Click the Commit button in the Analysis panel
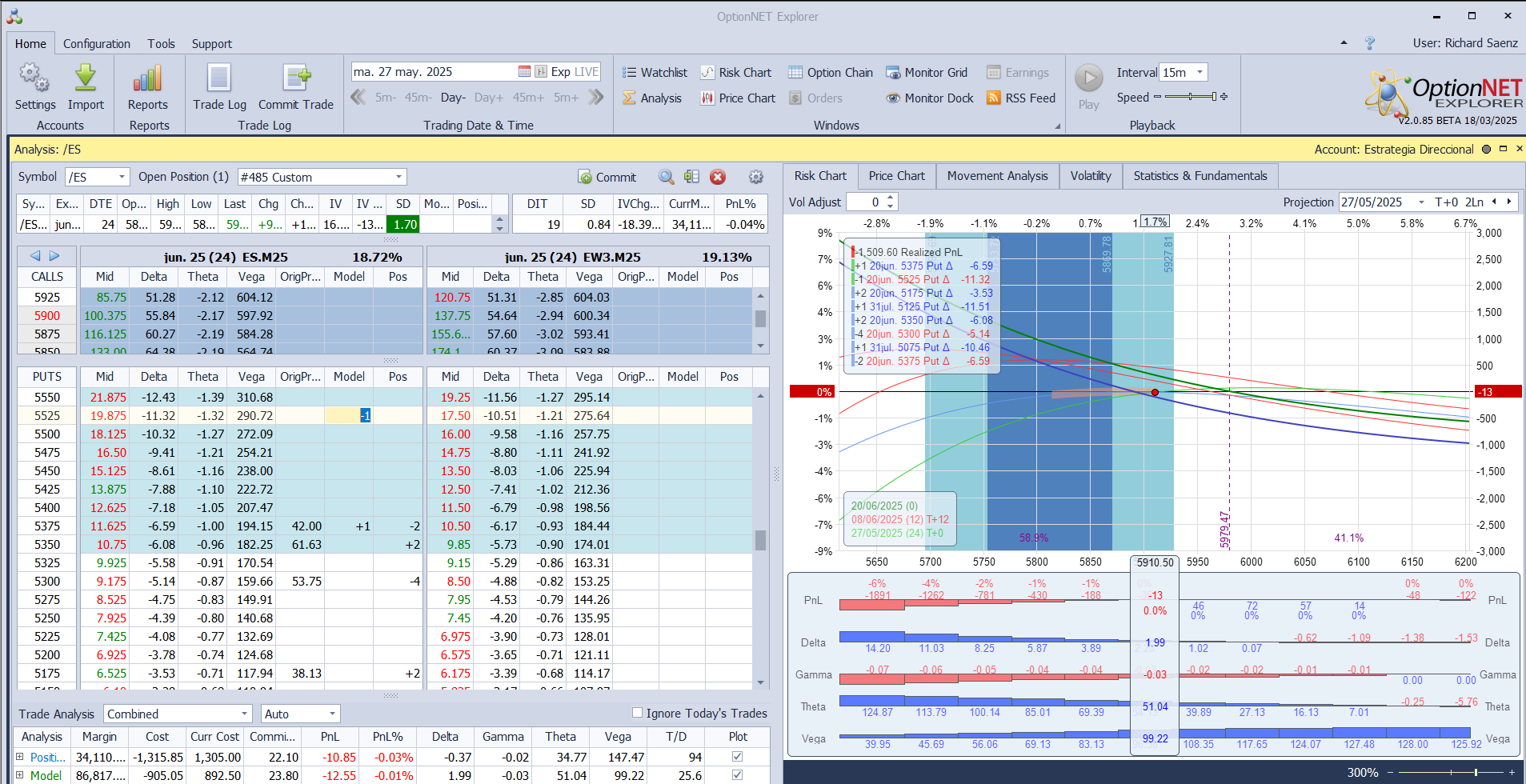Viewport: 1526px width, 784px height. pos(607,177)
